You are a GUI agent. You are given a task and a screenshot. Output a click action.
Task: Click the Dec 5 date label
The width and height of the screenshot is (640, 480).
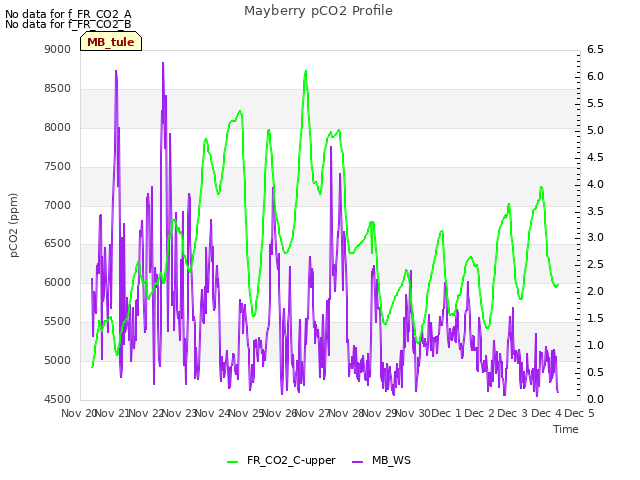click(580, 413)
